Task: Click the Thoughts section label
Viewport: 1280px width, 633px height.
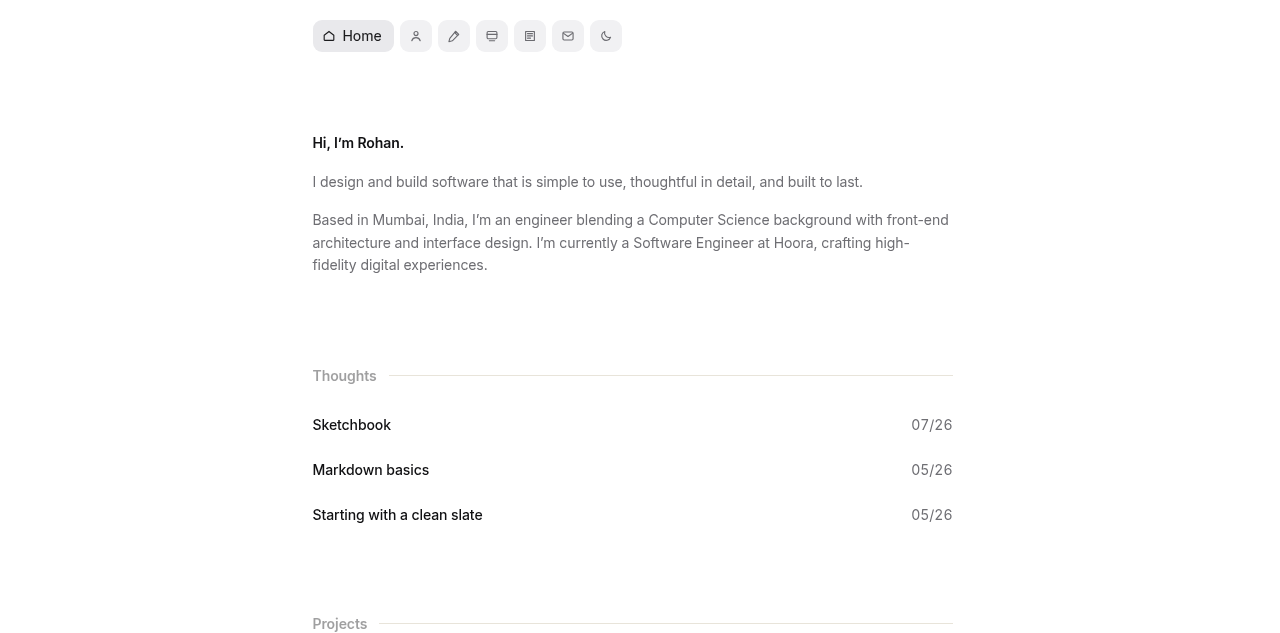Action: coord(344,376)
